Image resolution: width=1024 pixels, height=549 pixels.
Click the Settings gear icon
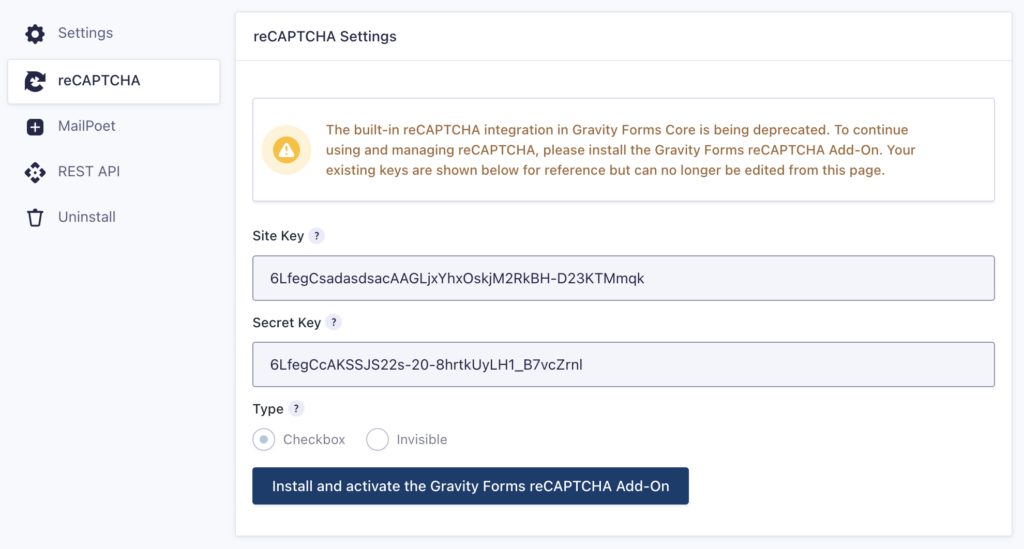[35, 33]
